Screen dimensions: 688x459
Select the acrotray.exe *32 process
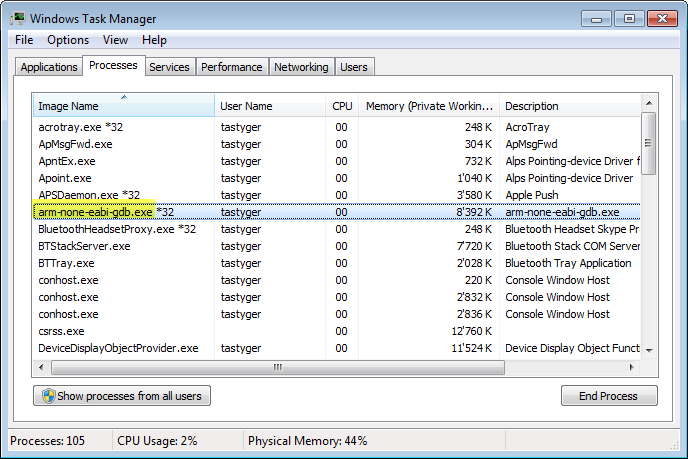coord(337,127)
